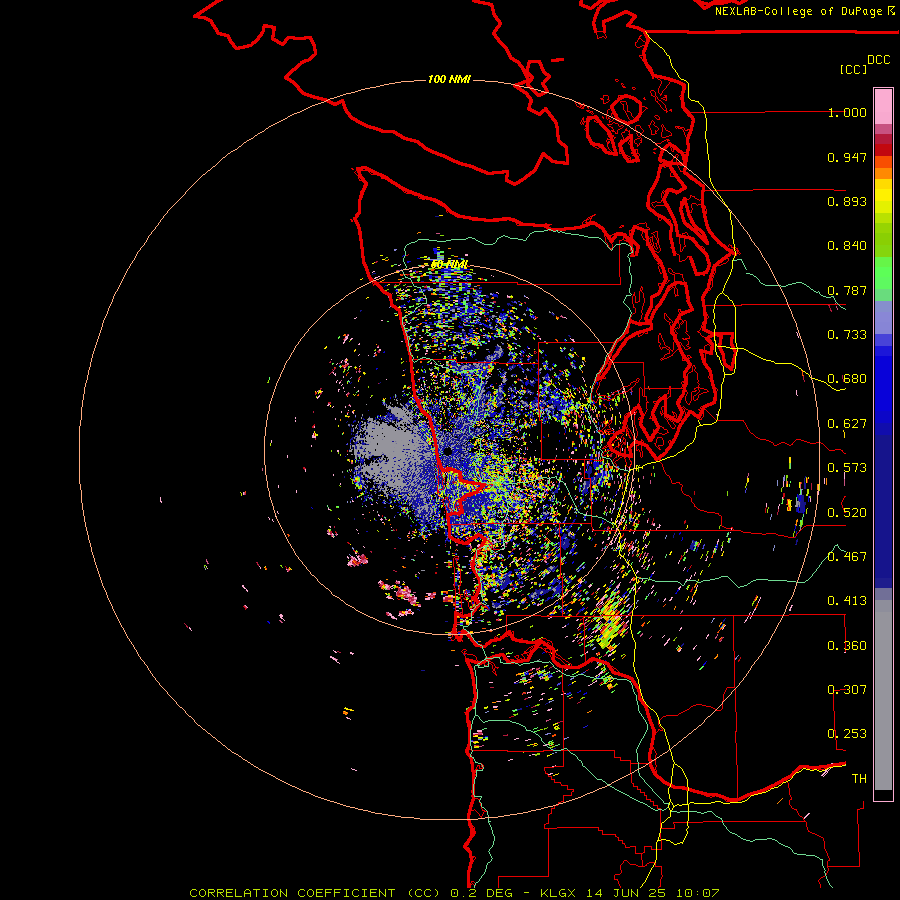Click the 0.520 legend value

pos(847,512)
